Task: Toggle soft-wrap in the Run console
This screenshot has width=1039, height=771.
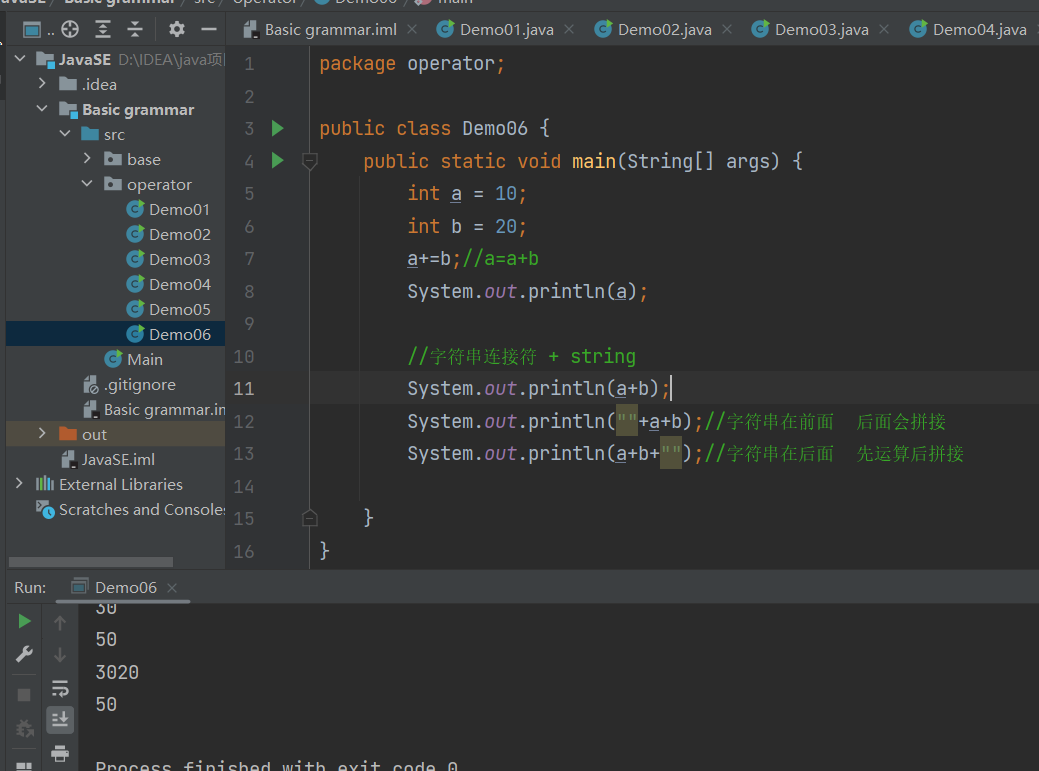Action: tap(60, 688)
